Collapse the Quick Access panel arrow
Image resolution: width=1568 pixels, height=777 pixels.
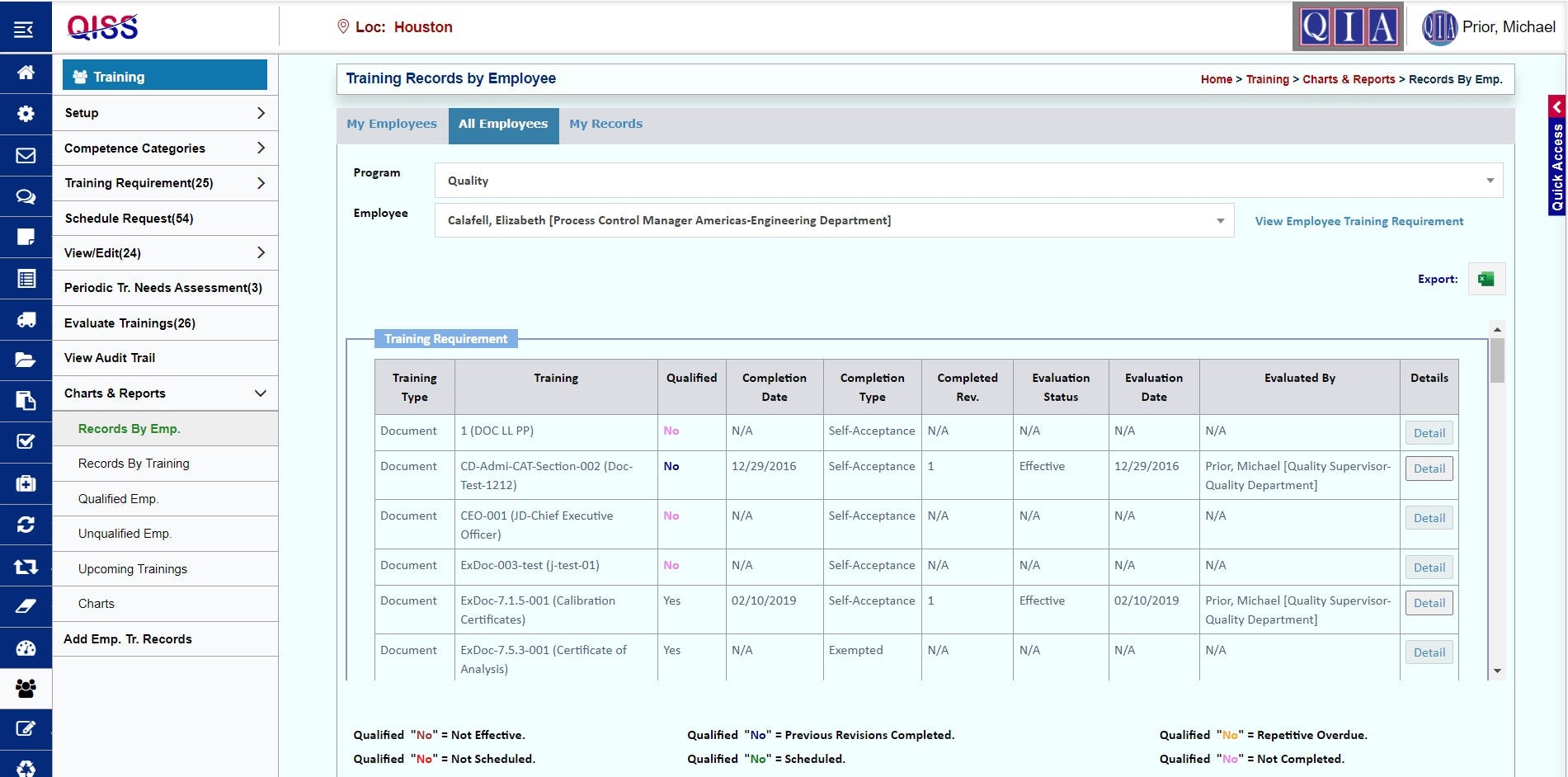1557,106
